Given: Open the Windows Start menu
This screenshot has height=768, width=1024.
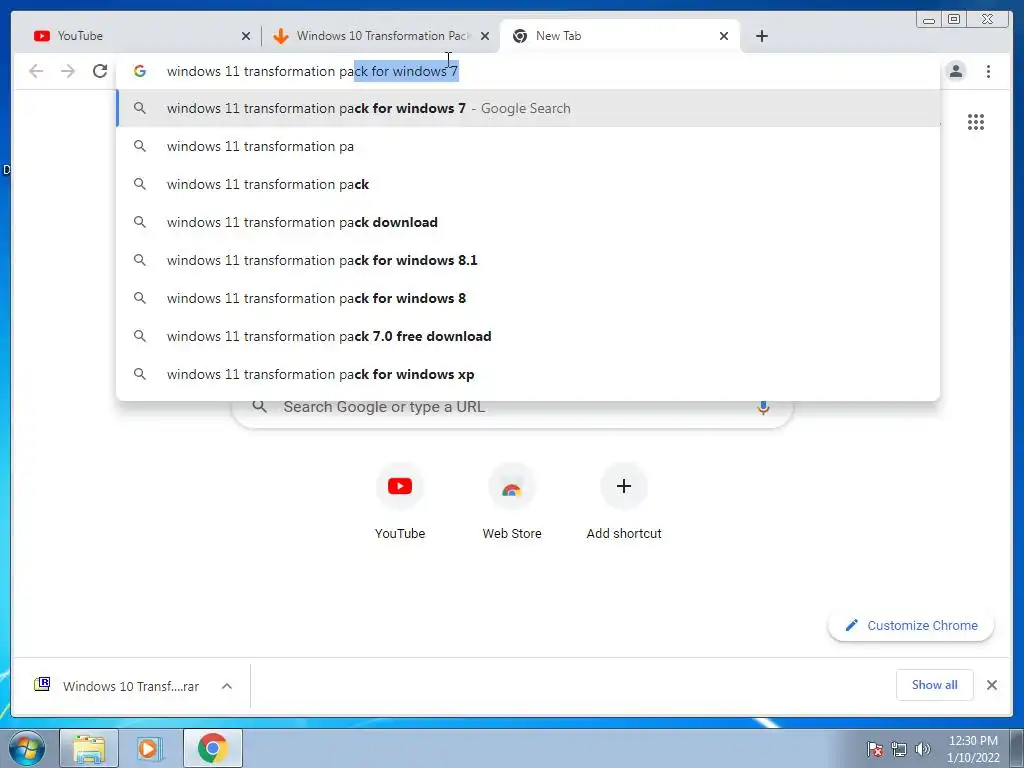Looking at the screenshot, I should (26, 748).
